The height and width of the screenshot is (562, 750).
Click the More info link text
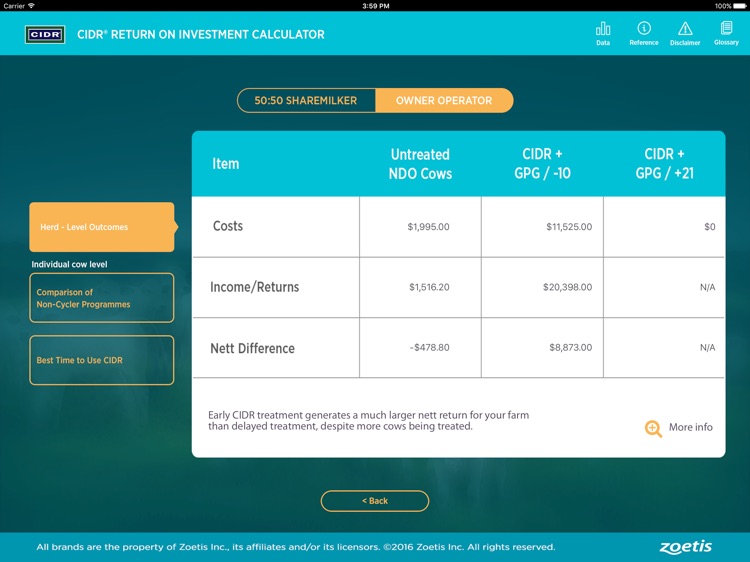pyautogui.click(x=690, y=427)
